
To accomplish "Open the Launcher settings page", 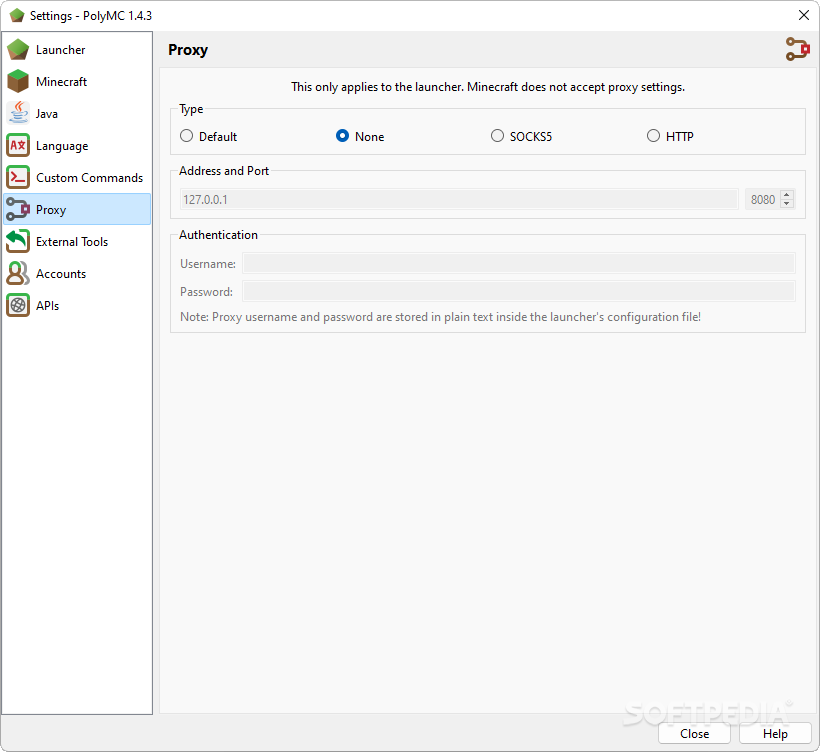I will click(77, 50).
